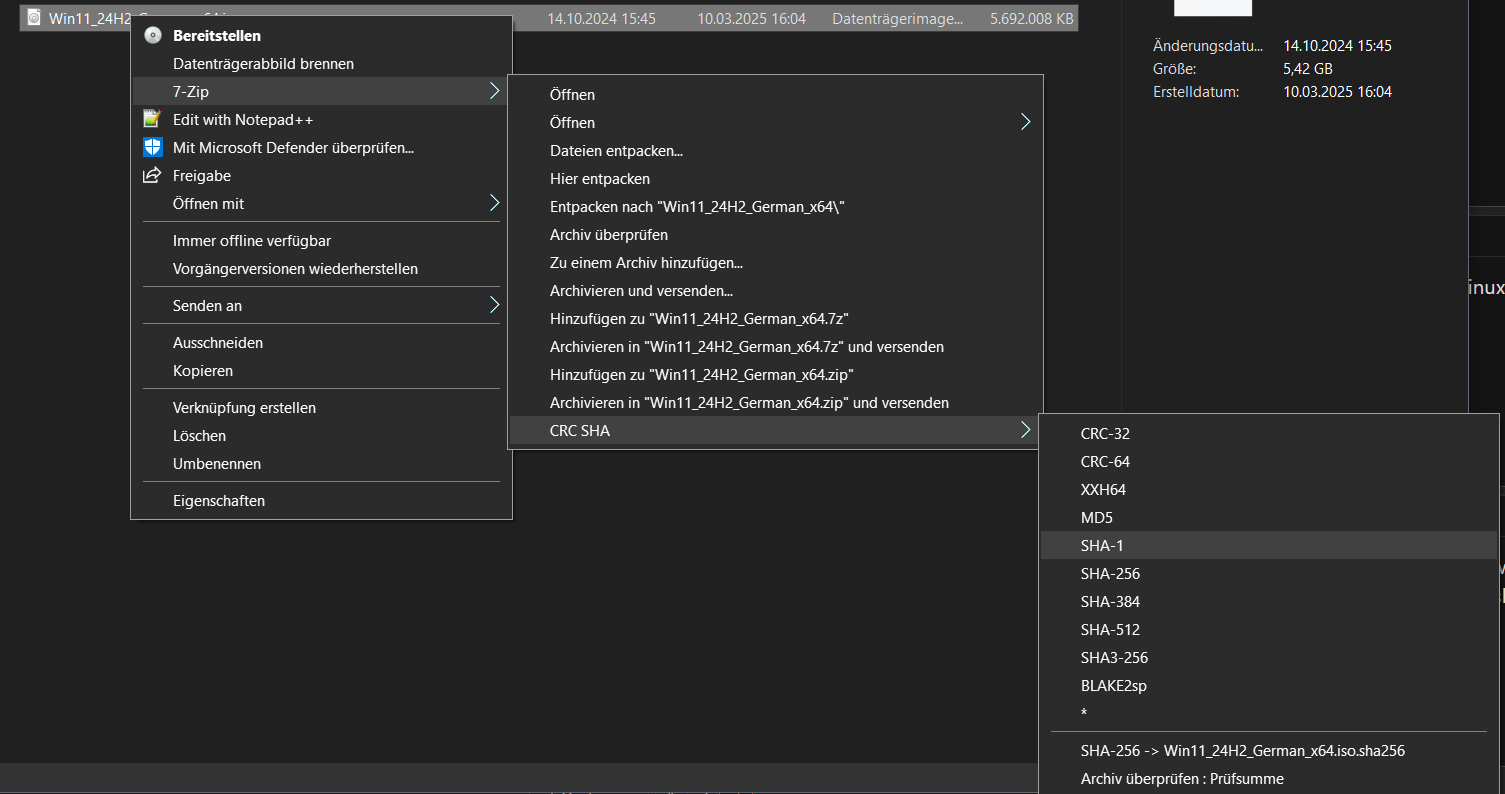Image resolution: width=1505 pixels, height=794 pixels.
Task: Choose Archivieren in .7z und versenden
Action: click(x=775, y=347)
